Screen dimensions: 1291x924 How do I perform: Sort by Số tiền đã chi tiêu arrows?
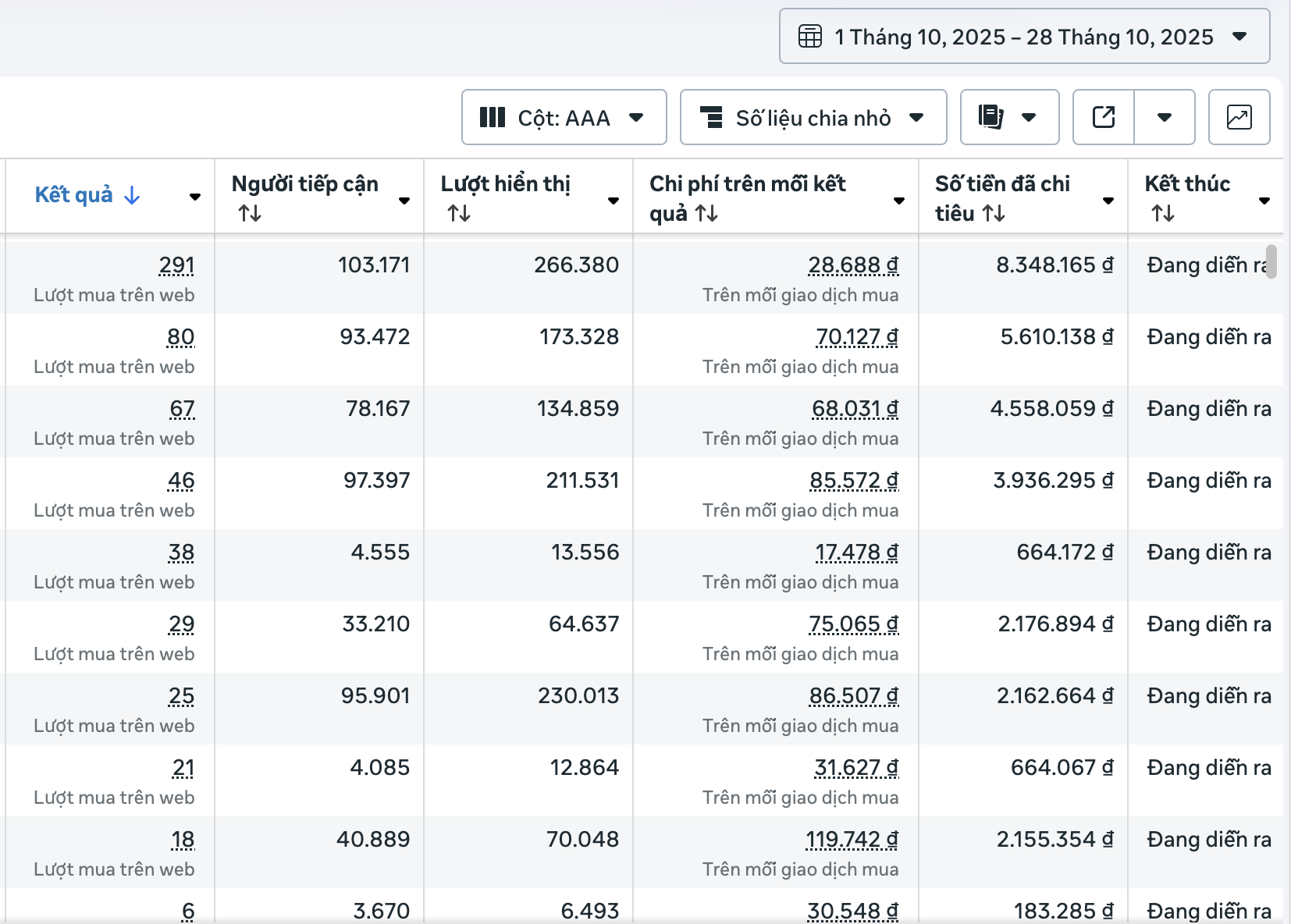point(993,213)
